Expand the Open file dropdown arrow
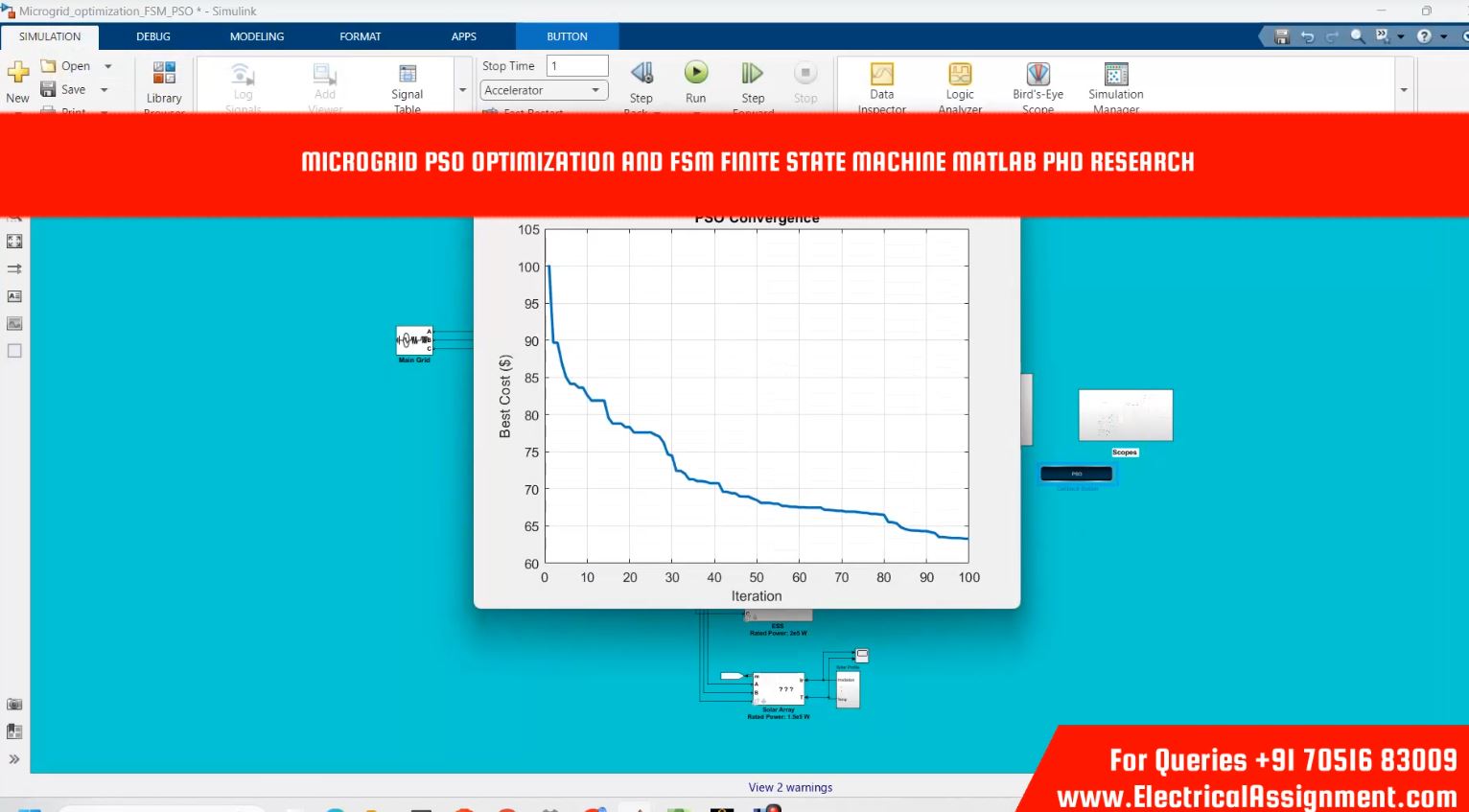 (108, 66)
